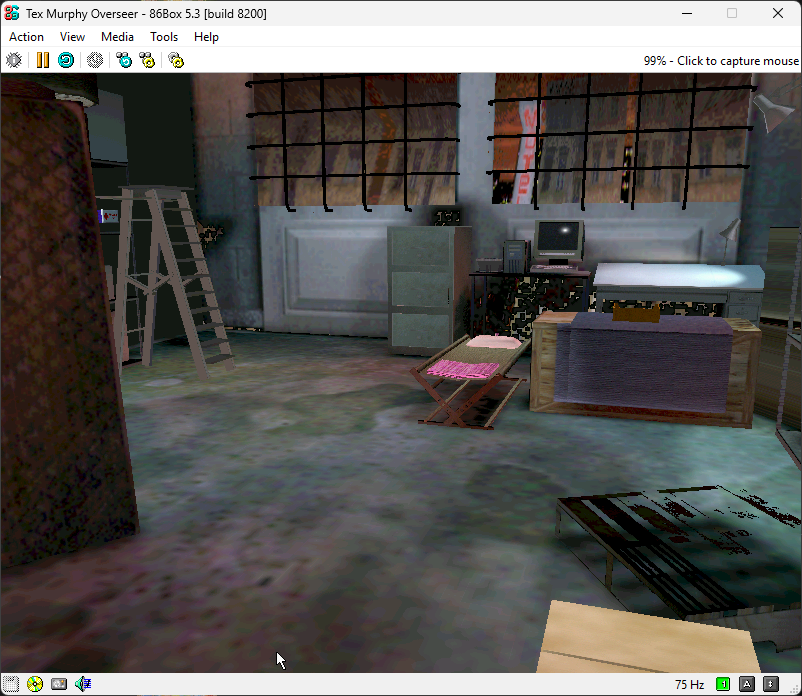This screenshot has height=696, width=802.
Task: Expand the Tools menu
Action: [164, 37]
